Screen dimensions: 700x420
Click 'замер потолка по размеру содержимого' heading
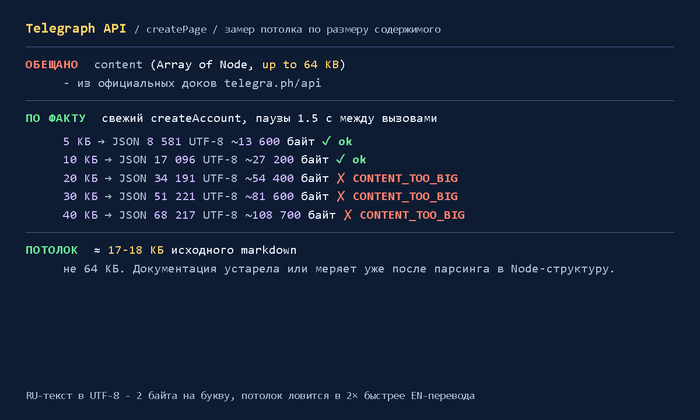click(x=332, y=29)
